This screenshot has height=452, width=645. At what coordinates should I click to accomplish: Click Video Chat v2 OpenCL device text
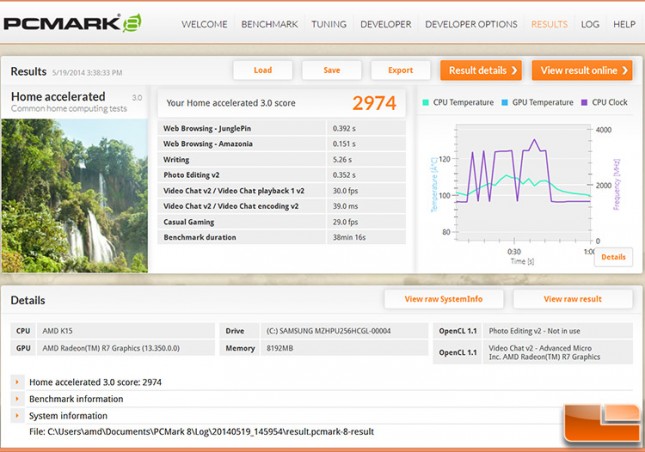[x=544, y=352]
